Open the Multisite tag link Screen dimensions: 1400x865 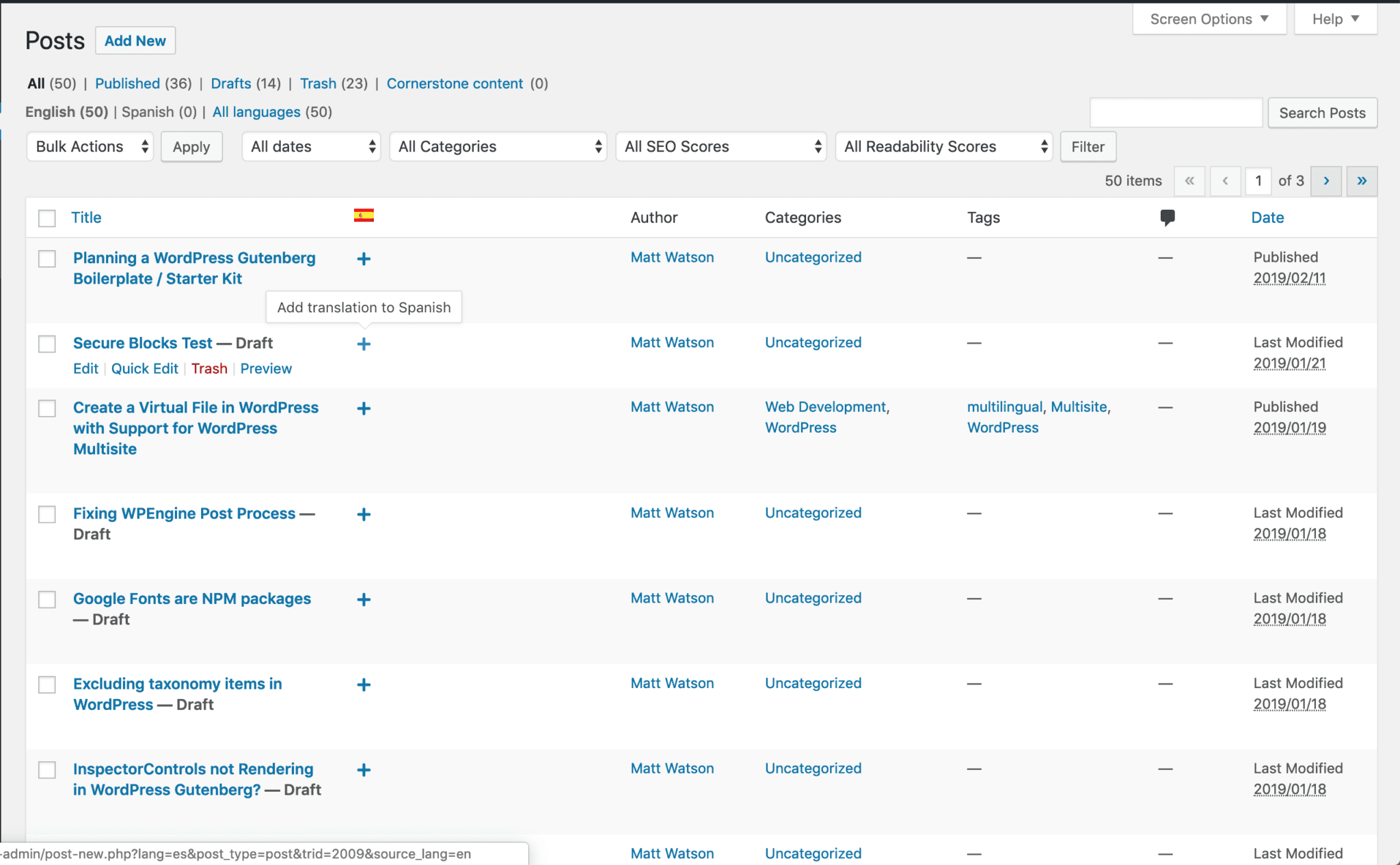point(1079,407)
